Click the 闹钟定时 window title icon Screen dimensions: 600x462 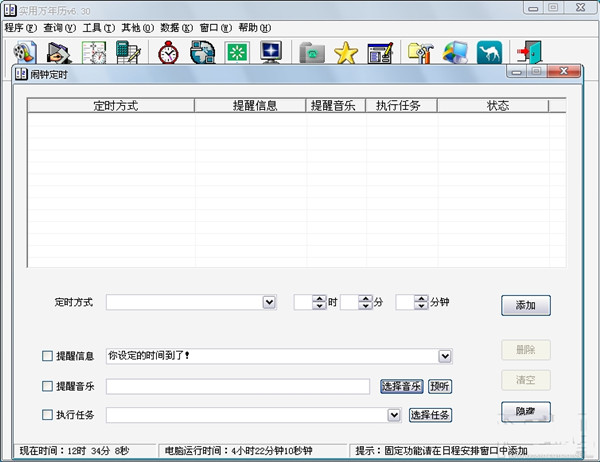pos(21,74)
